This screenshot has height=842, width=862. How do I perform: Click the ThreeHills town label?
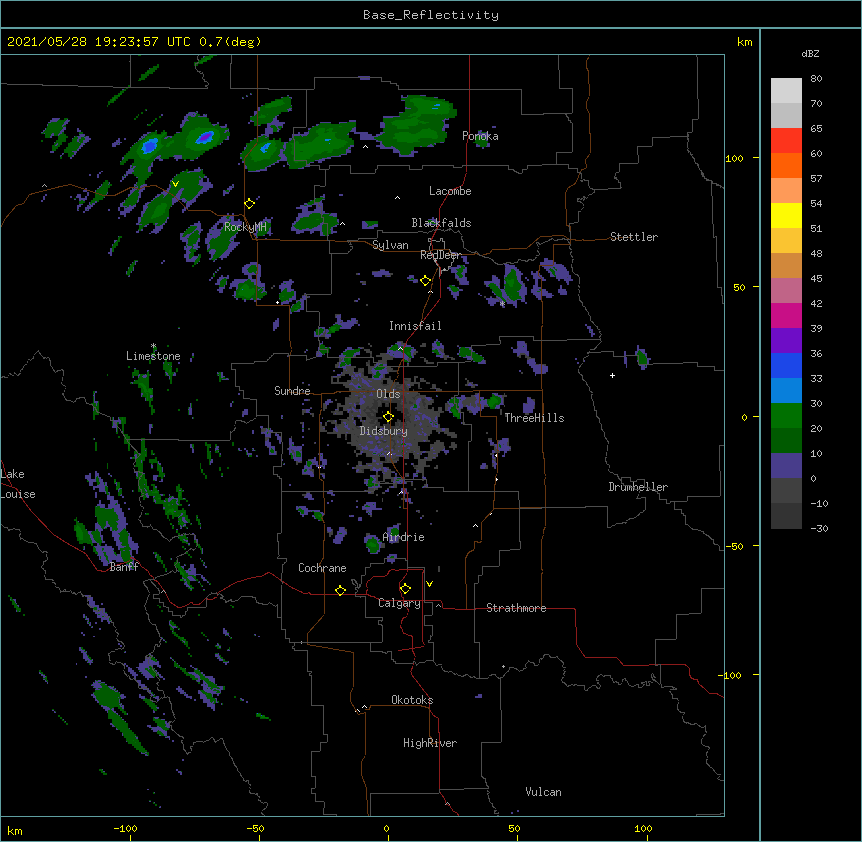pos(534,418)
